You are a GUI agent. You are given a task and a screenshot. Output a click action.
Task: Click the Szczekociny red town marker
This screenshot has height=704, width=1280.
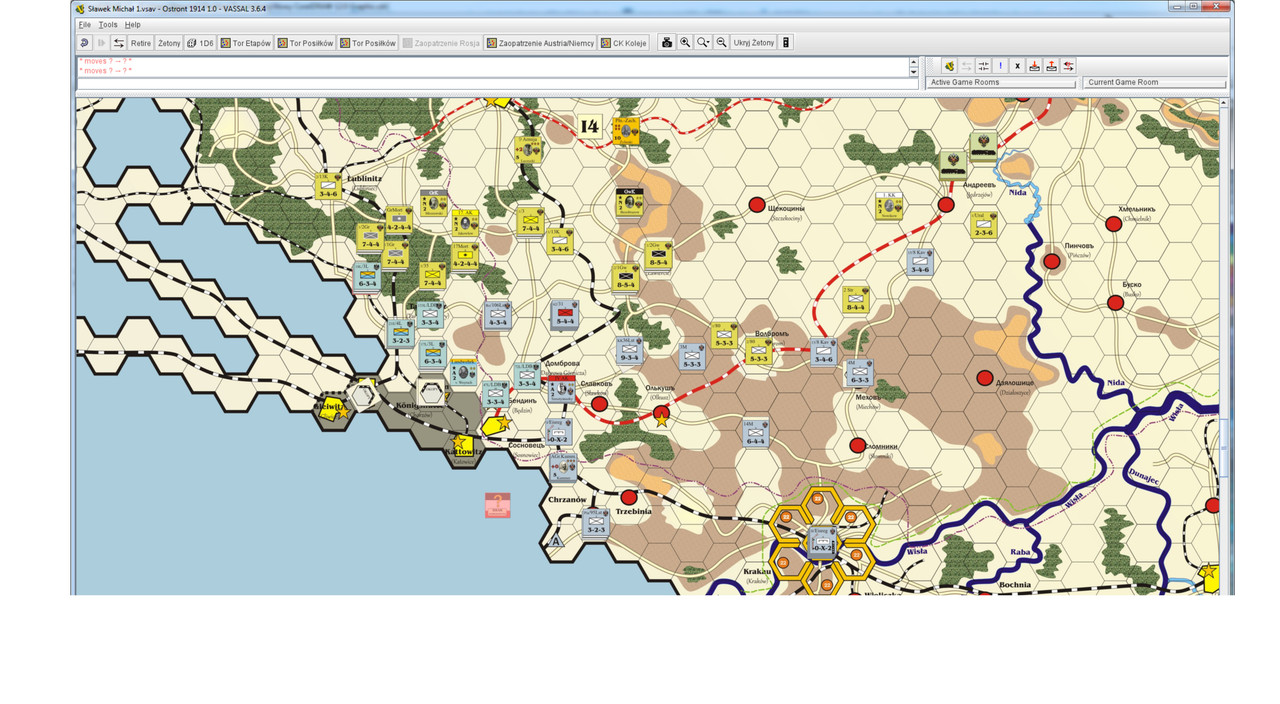[757, 205]
